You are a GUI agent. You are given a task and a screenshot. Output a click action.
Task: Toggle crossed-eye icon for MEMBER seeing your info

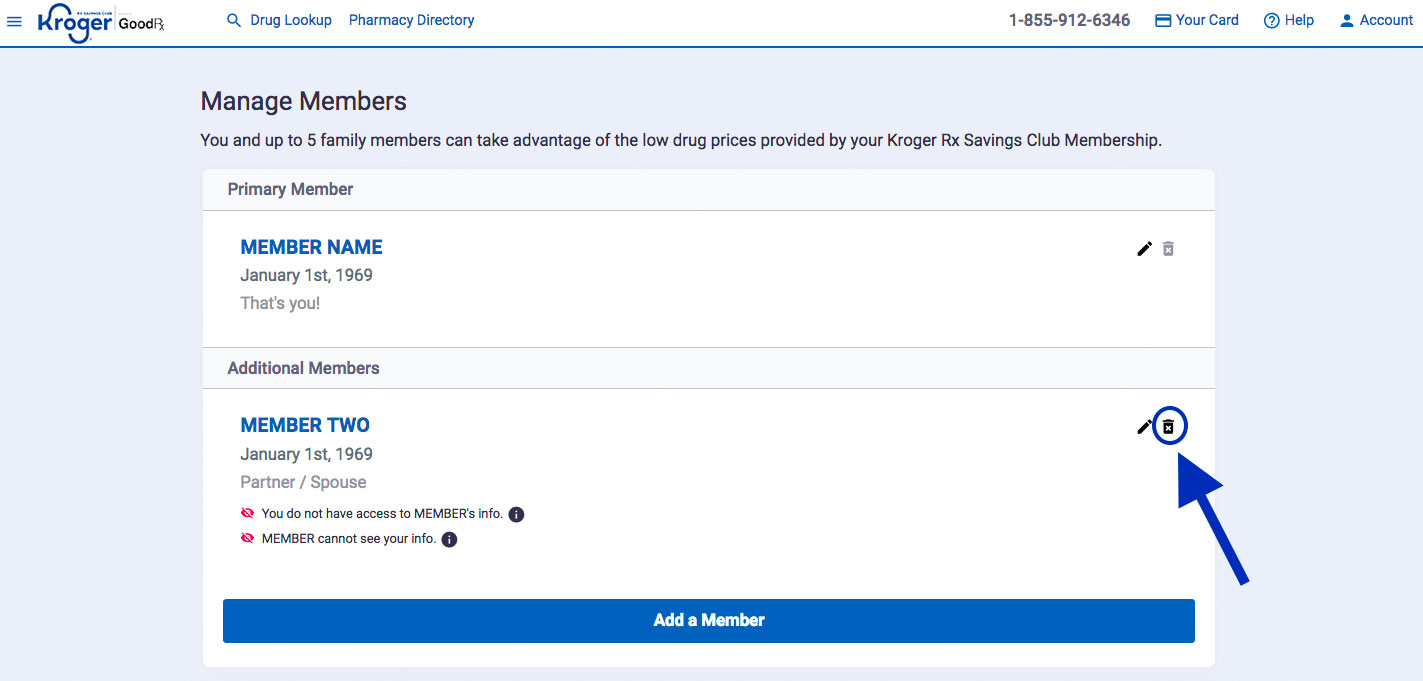[248, 538]
